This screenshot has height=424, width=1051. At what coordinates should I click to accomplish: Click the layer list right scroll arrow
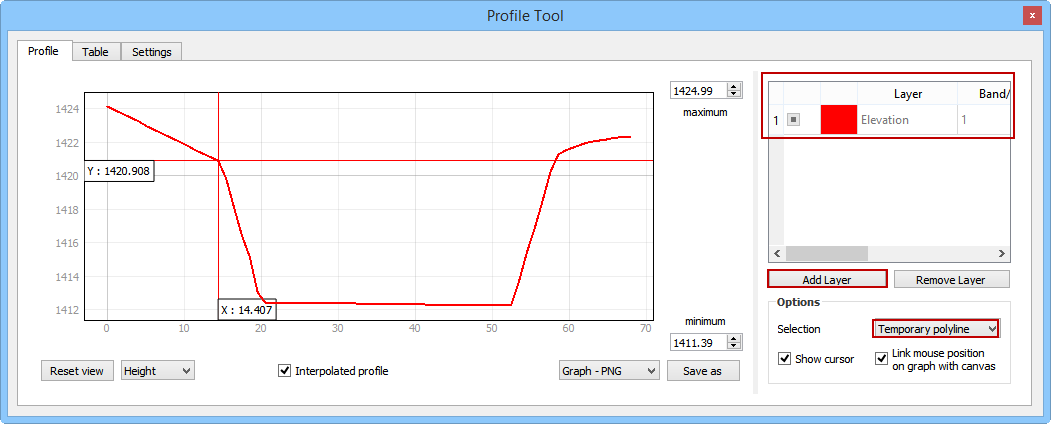(1003, 254)
